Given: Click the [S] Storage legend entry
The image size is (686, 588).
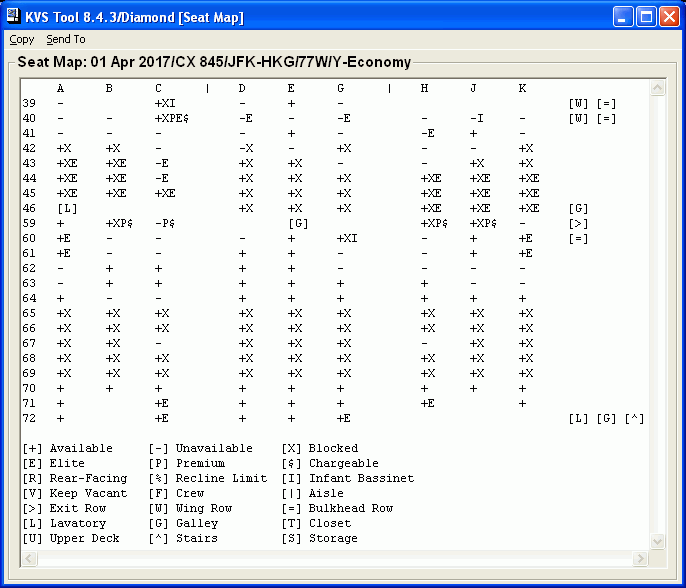Looking at the screenshot, I should click(x=320, y=538).
